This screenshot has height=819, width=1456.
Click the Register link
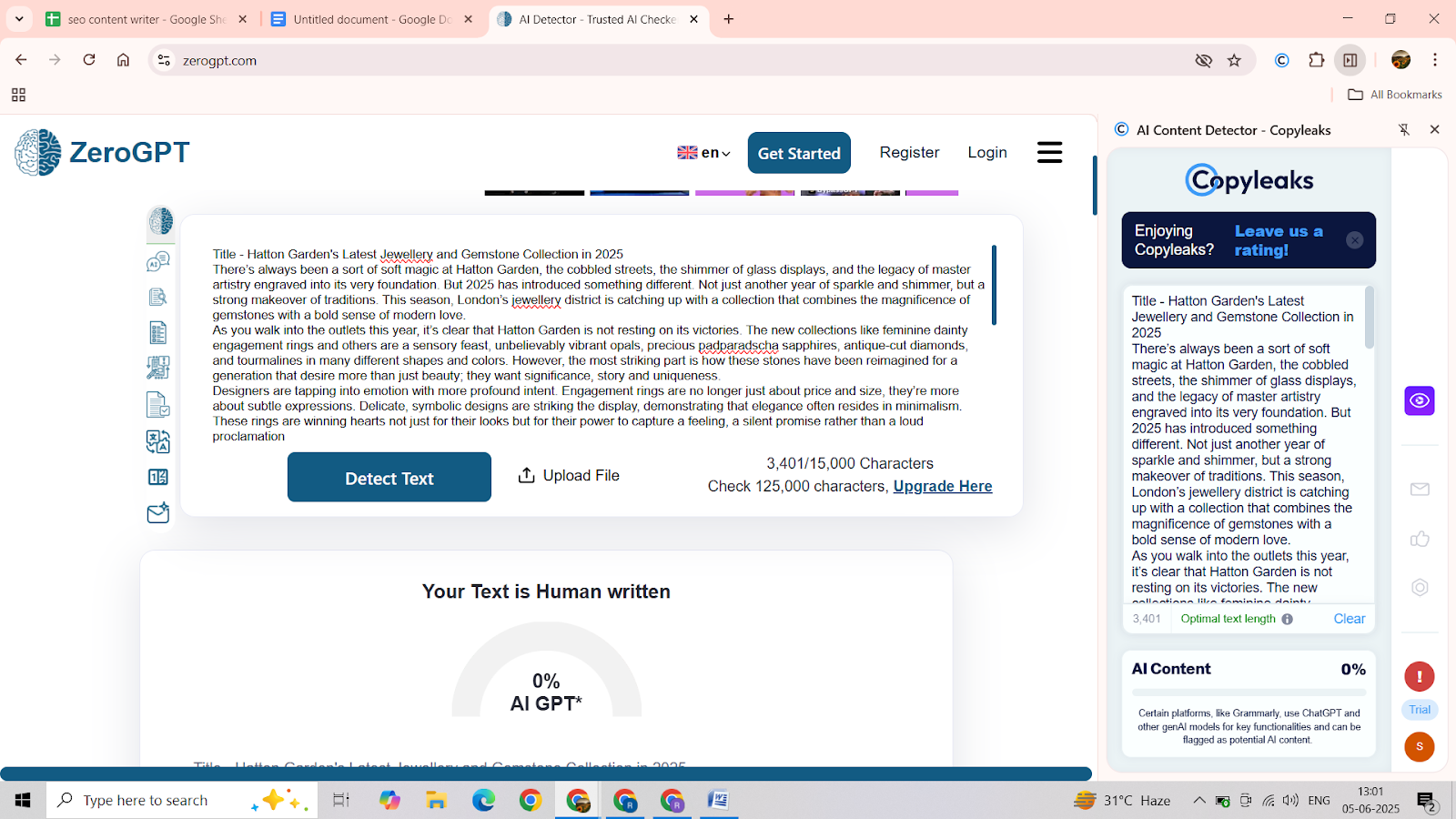click(x=909, y=153)
